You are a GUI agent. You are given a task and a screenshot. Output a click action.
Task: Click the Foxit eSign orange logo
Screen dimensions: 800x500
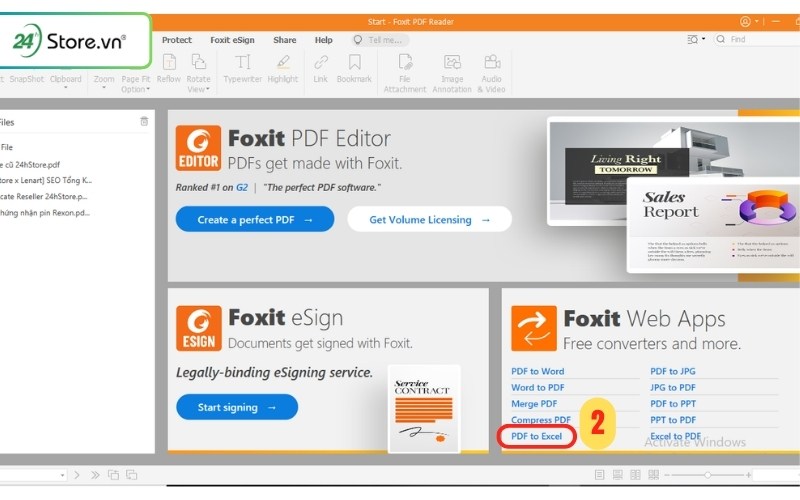pos(199,328)
